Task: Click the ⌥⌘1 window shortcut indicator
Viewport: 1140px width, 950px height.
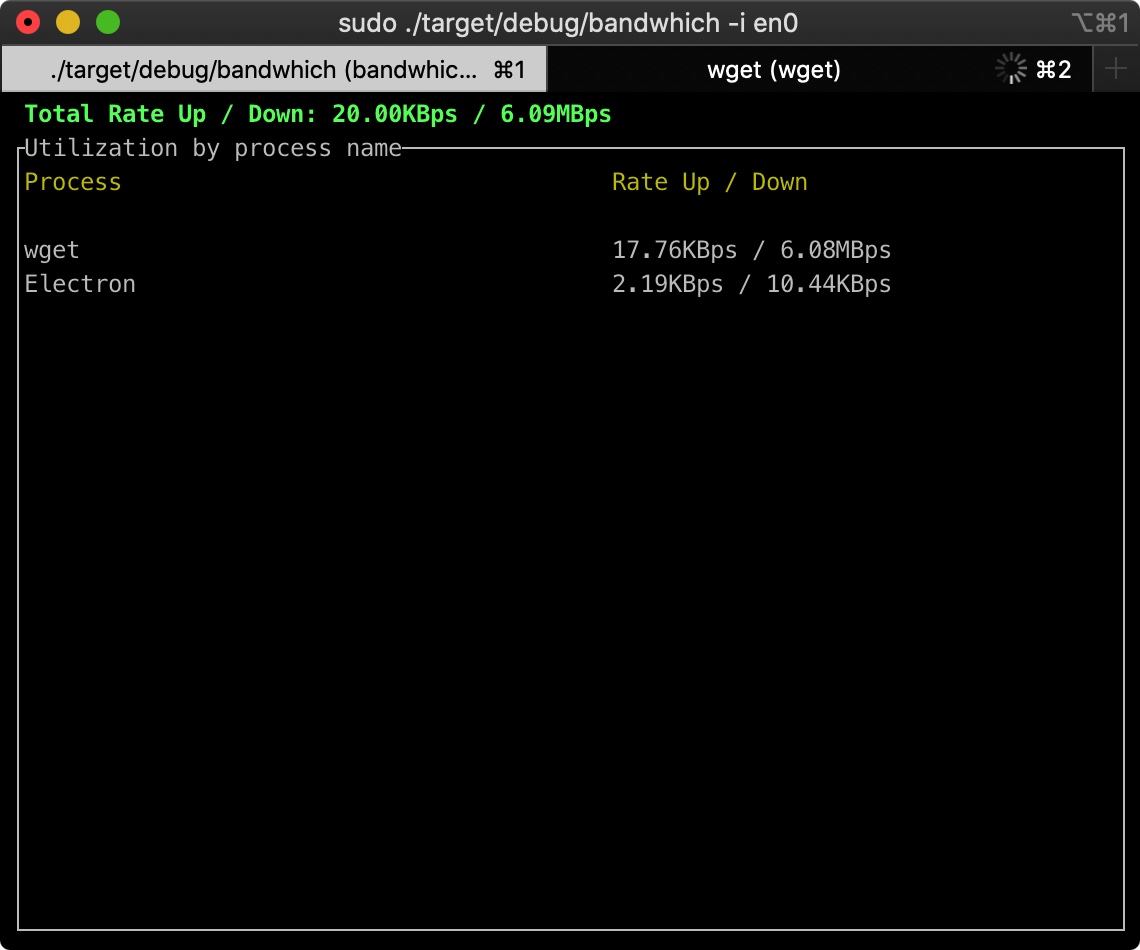Action: 1101,23
